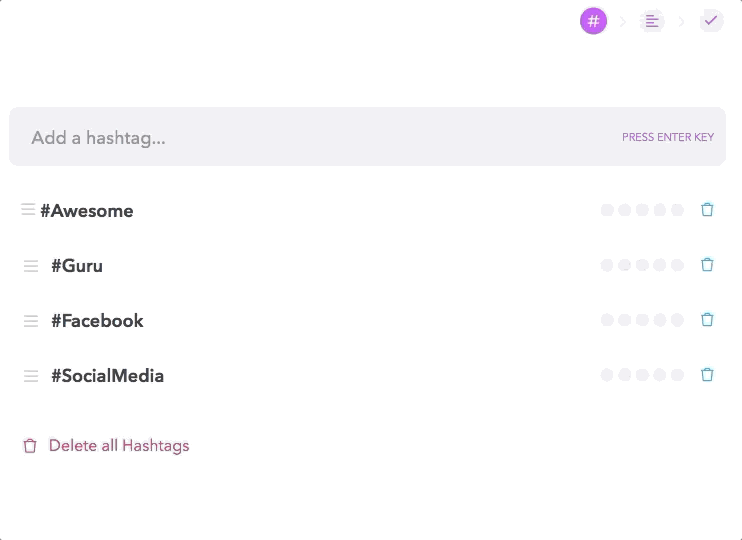Image resolution: width=742 pixels, height=540 pixels.
Task: Remove #Guru using its trash icon
Action: (707, 265)
